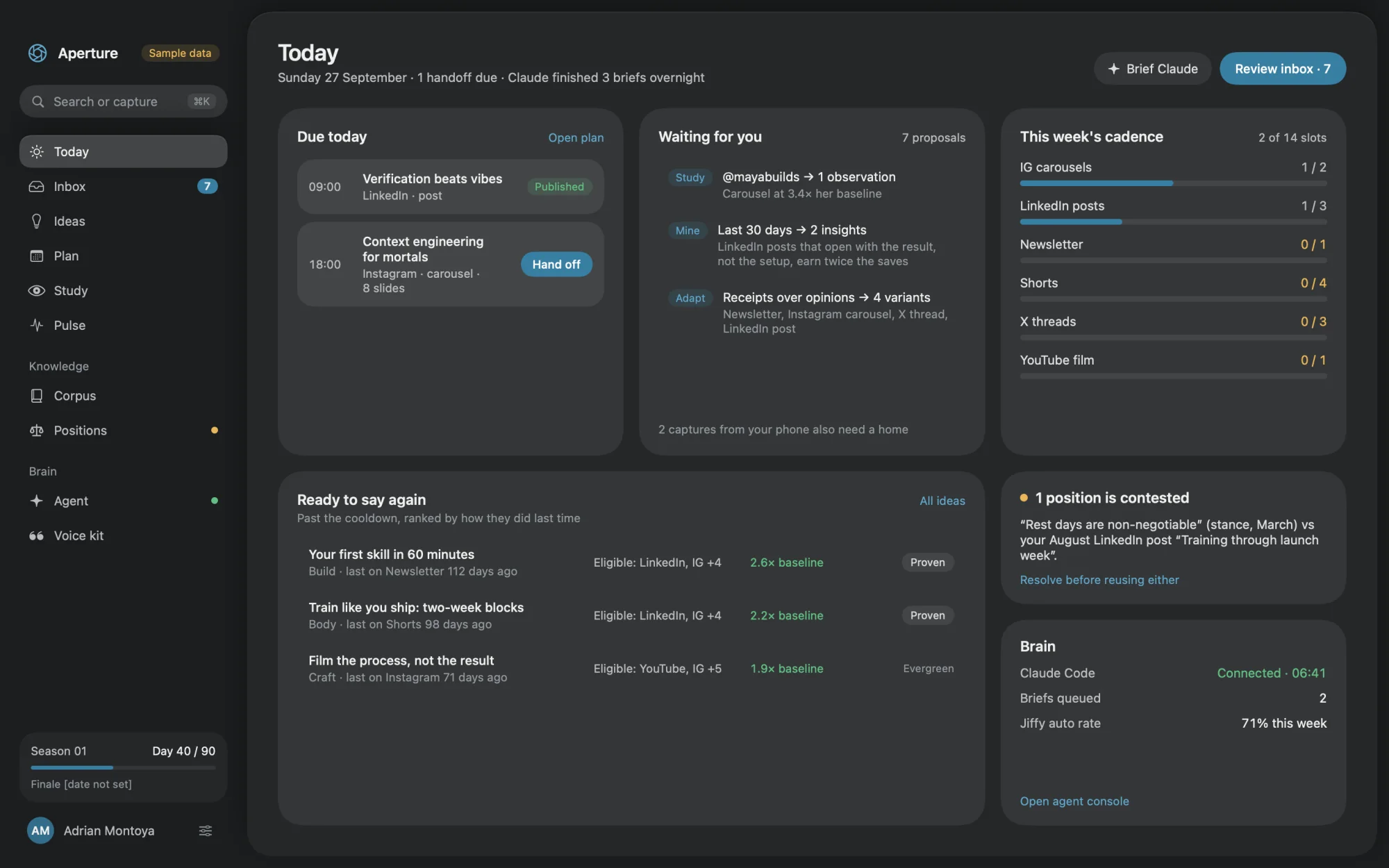The width and height of the screenshot is (1389, 868).
Task: Click the Inbox tray icon
Action: 37,186
